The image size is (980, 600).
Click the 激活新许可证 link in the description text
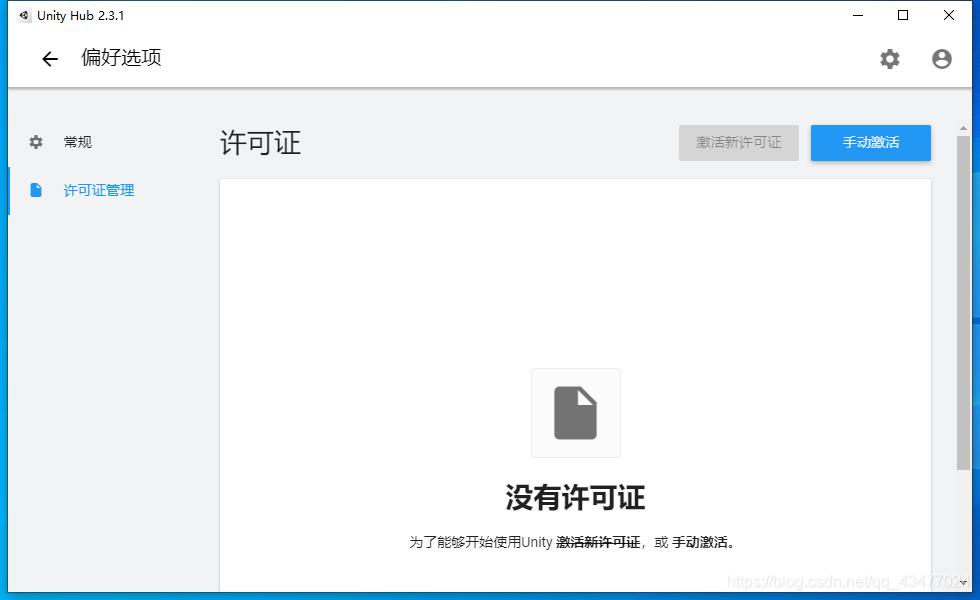click(x=599, y=542)
